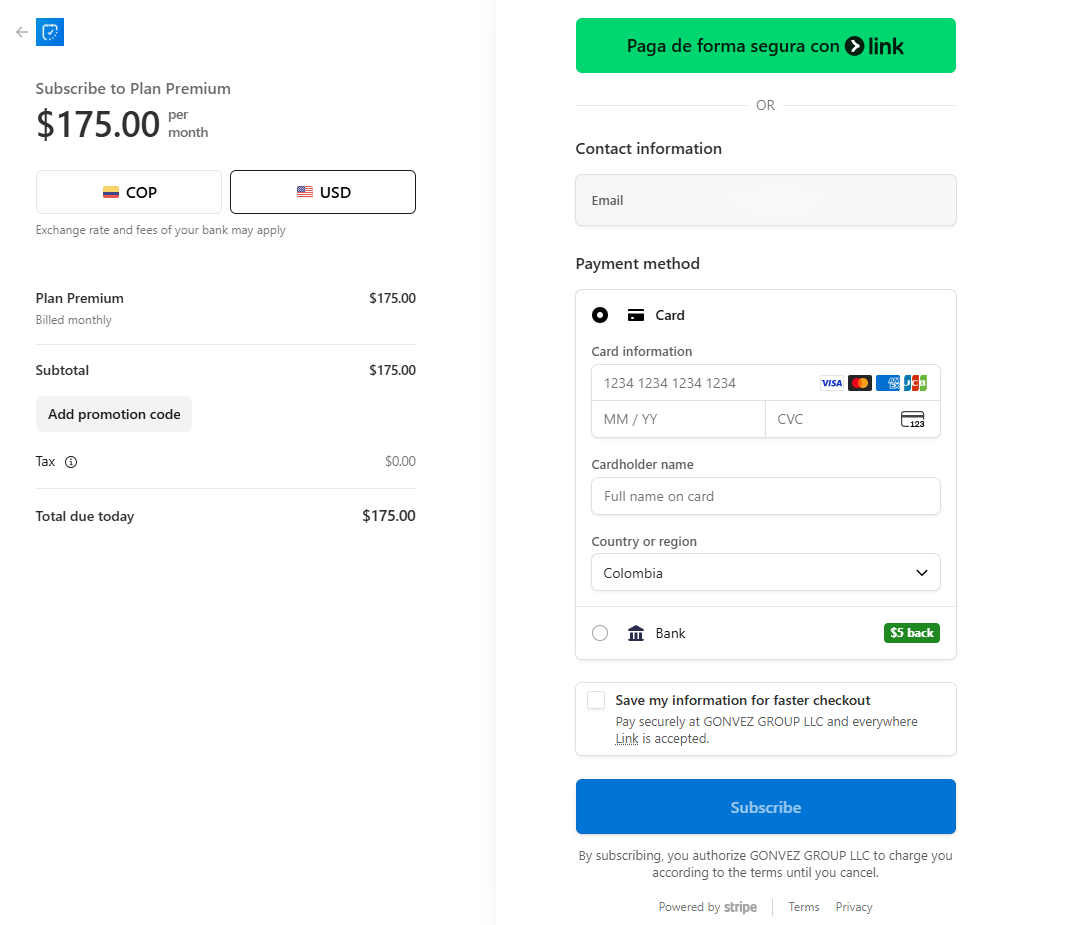Select the Card radio button
Viewport: 1077px width, 925px height.
[600, 315]
